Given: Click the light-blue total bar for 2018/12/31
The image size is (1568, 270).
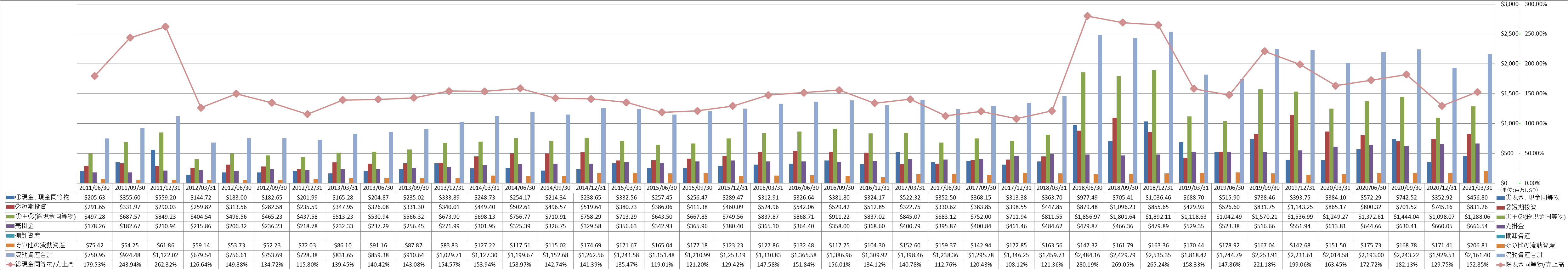Looking at the screenshot, I should pyautogui.click(x=1171, y=107).
